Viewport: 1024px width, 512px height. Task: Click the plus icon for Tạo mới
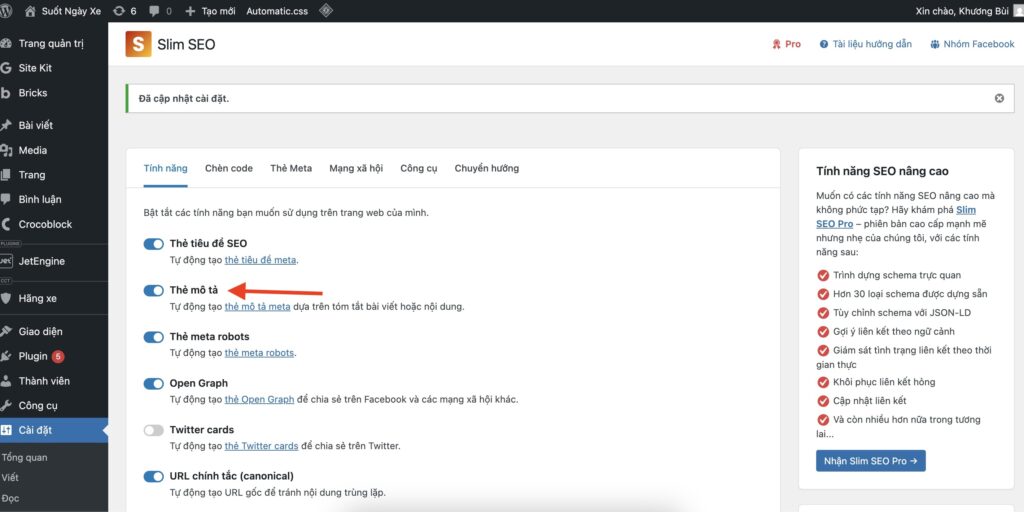(191, 11)
